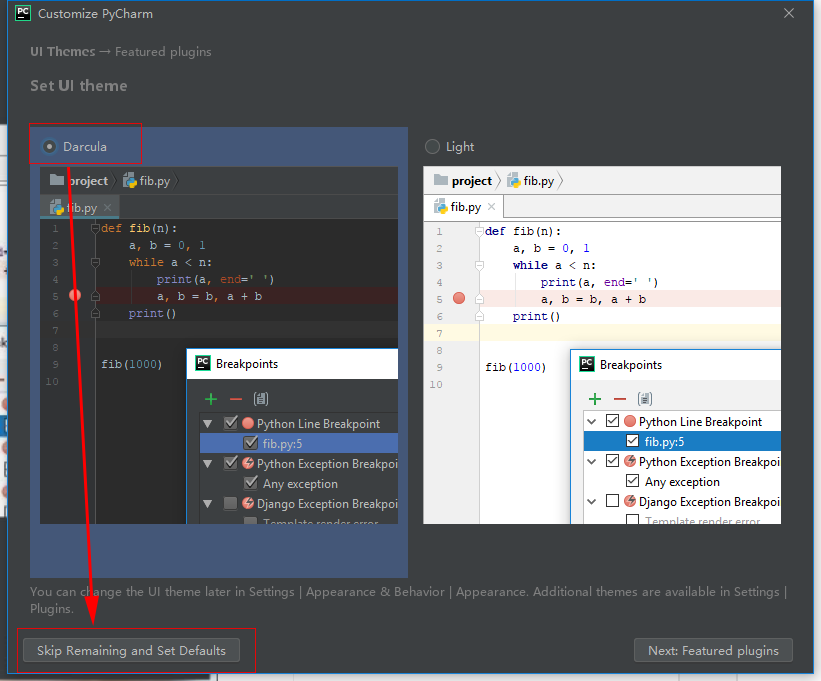The width and height of the screenshot is (821, 681).
Task: Collapse Python Exception Breakpoint node in Darcula preview
Action: point(208,464)
